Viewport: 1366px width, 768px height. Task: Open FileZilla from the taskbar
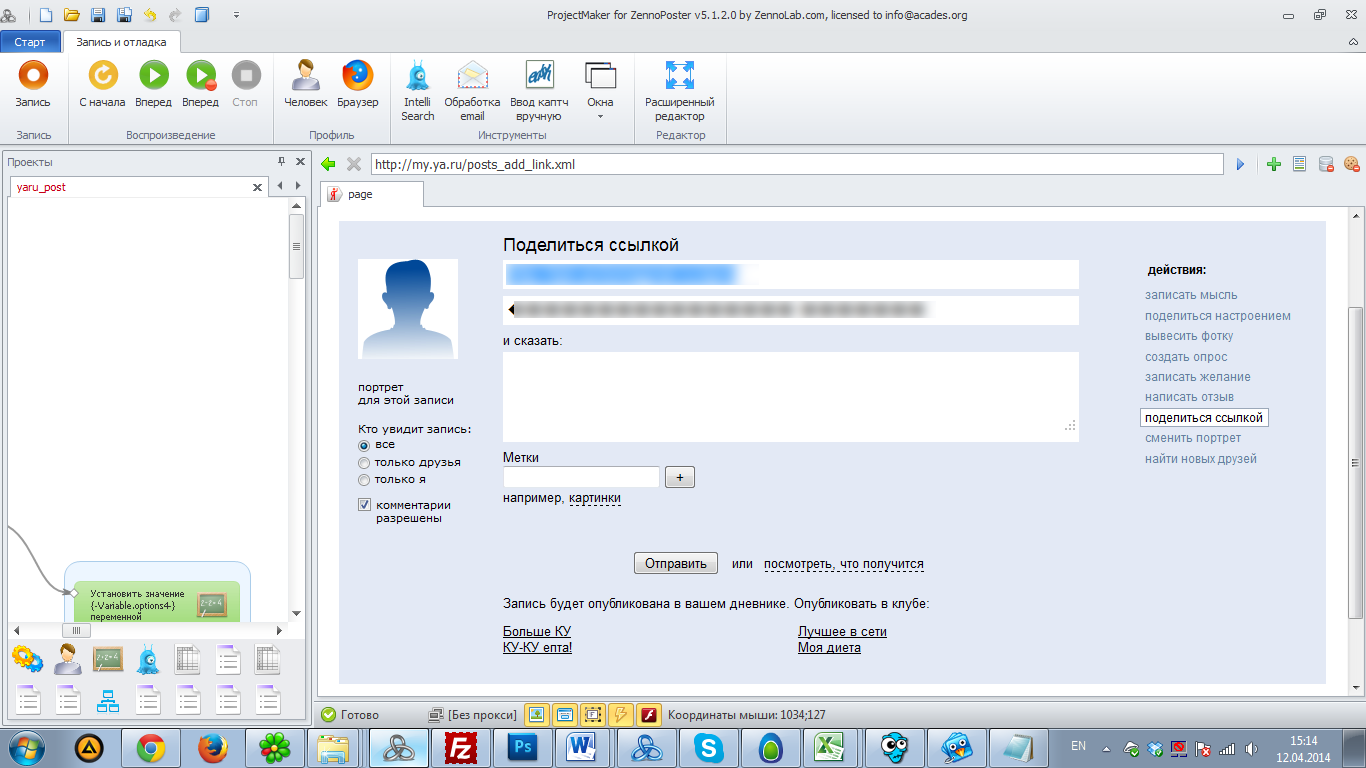point(462,748)
